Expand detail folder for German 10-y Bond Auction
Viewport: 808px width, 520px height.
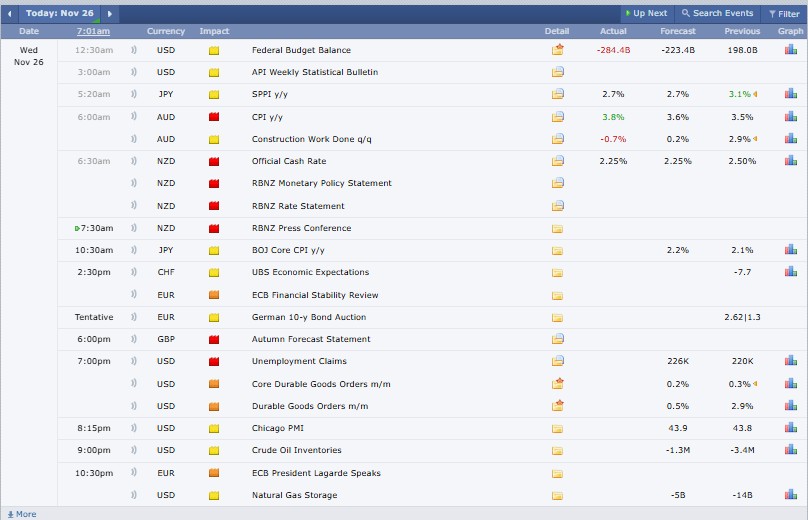pyautogui.click(x=558, y=318)
